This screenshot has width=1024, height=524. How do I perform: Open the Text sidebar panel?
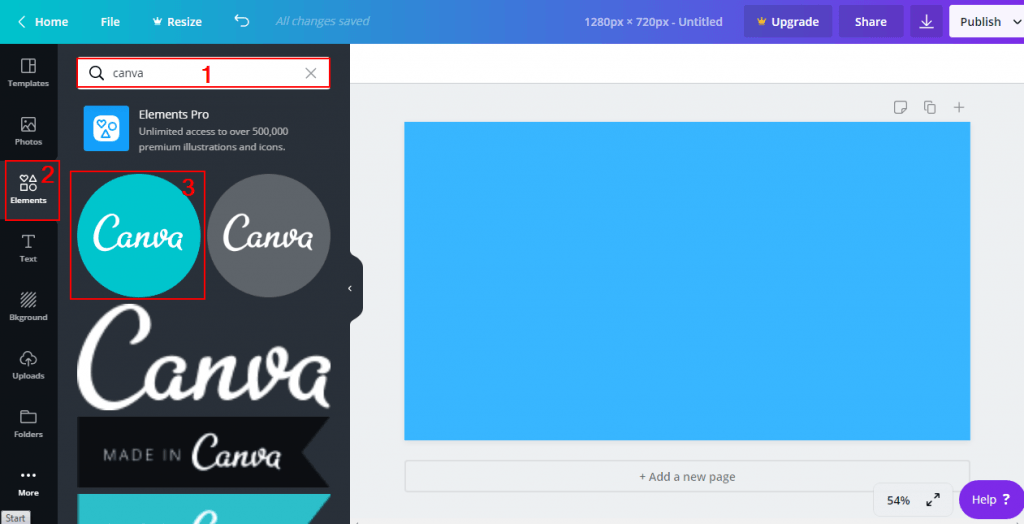(28, 248)
